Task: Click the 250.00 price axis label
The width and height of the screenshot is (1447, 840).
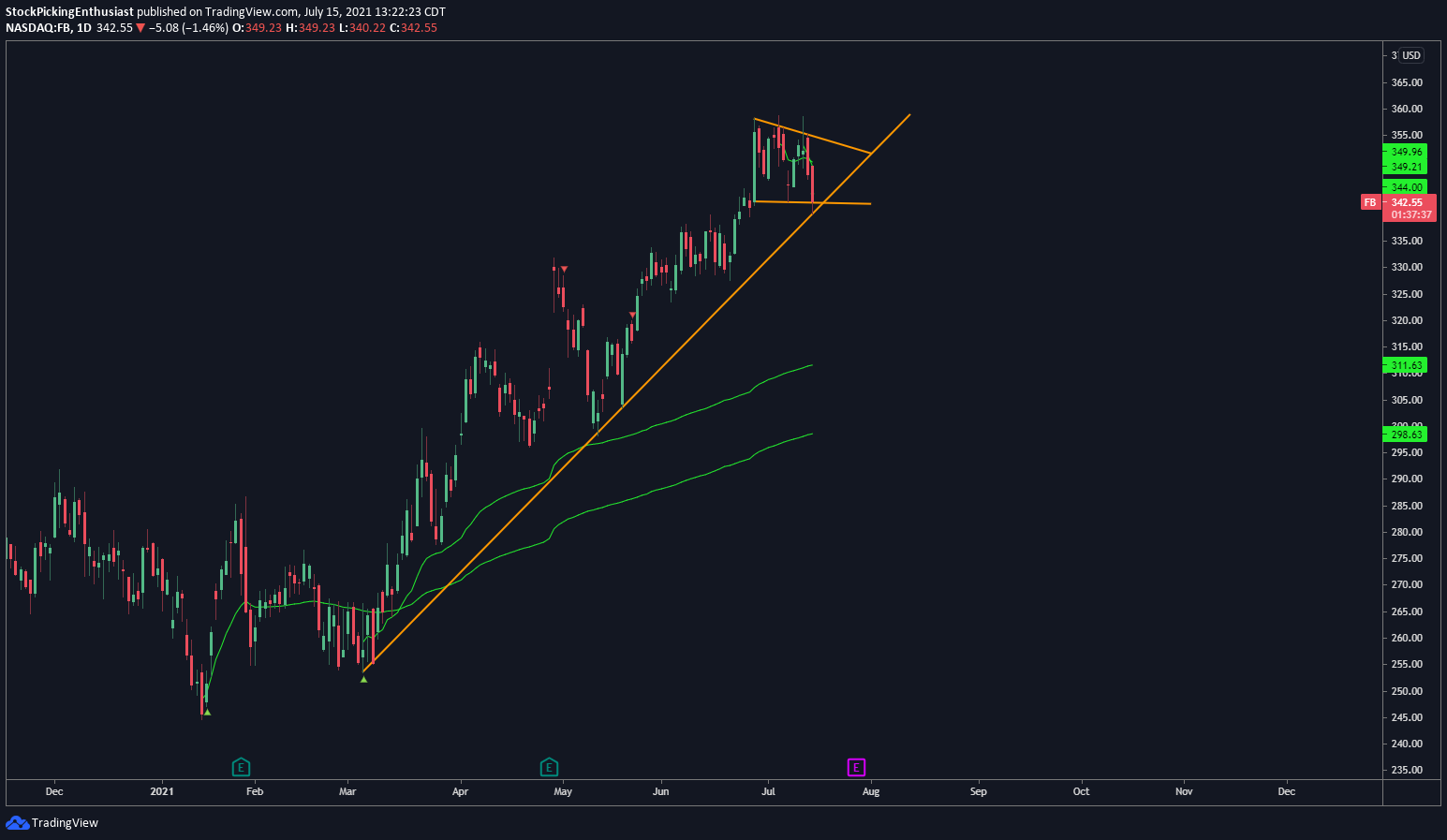Action: (1407, 691)
